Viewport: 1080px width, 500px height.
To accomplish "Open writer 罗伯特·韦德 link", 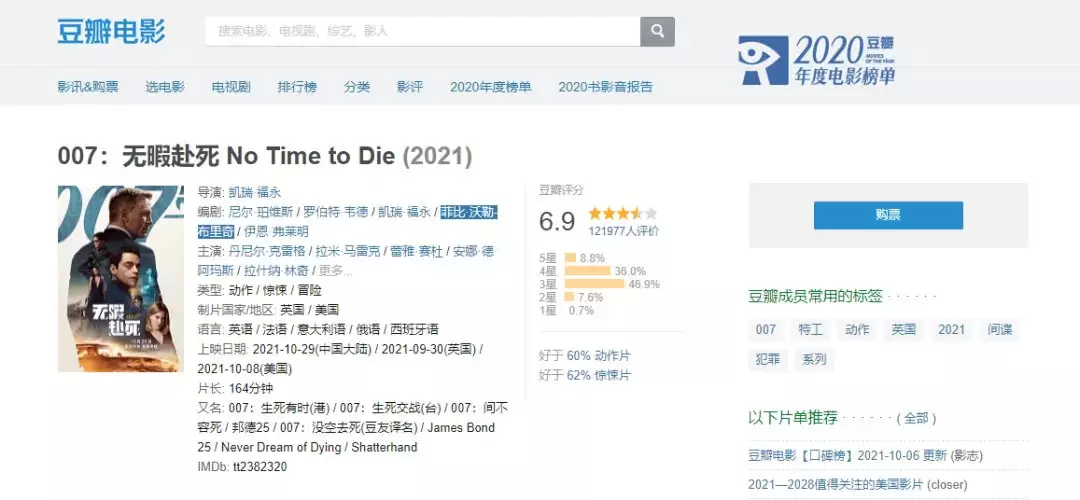I will 335,212.
